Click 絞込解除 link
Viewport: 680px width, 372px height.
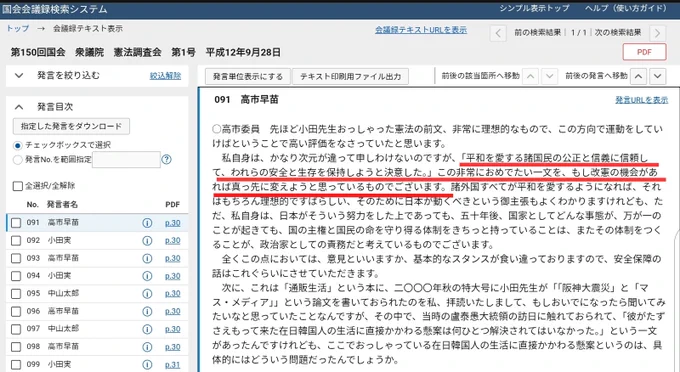tap(165, 75)
